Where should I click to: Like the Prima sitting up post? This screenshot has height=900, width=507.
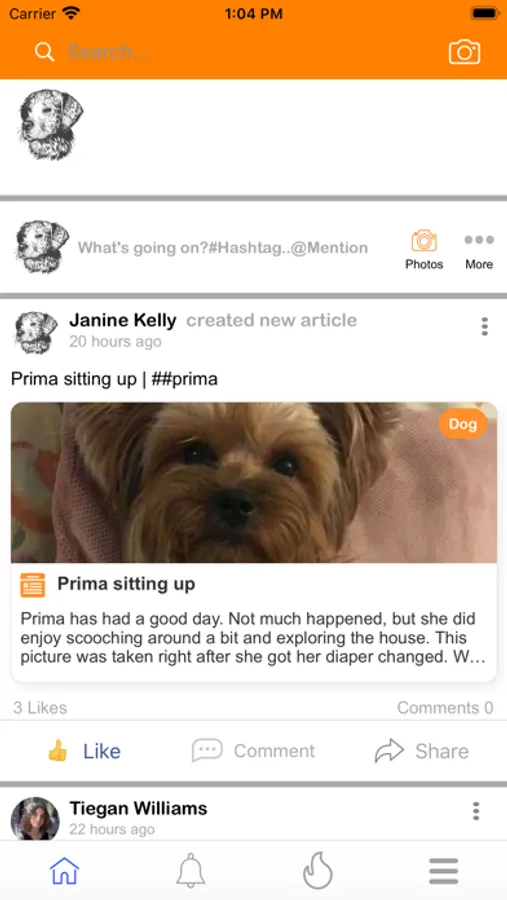coord(84,751)
